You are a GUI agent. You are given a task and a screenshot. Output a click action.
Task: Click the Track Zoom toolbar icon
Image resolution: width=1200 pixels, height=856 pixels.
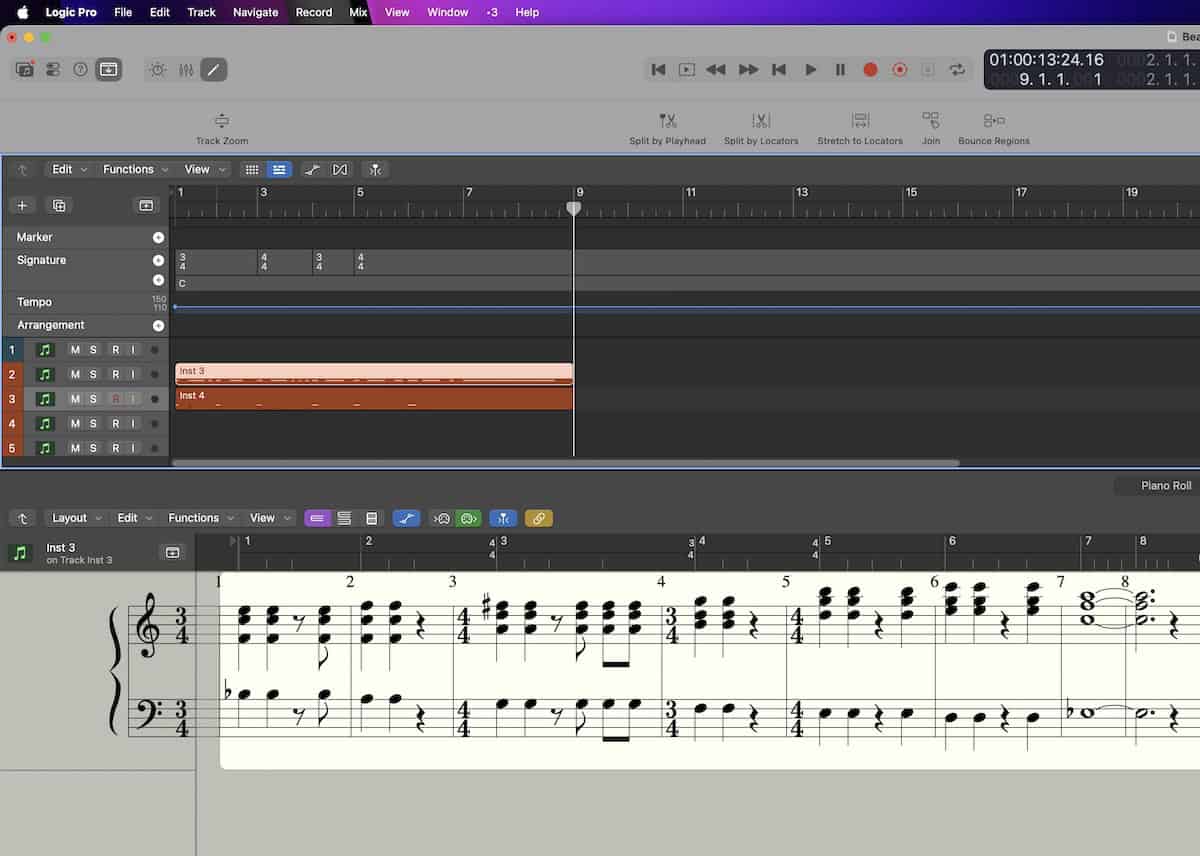tap(222, 121)
